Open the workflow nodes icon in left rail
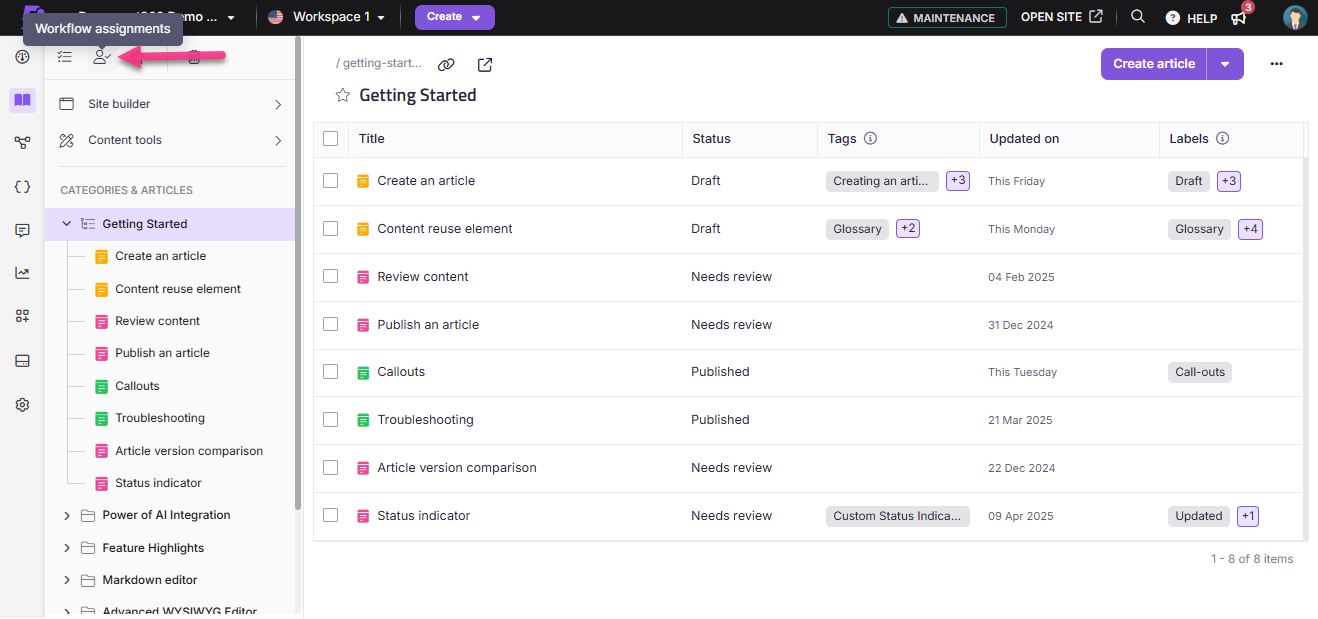This screenshot has width=1318, height=619. (22, 143)
